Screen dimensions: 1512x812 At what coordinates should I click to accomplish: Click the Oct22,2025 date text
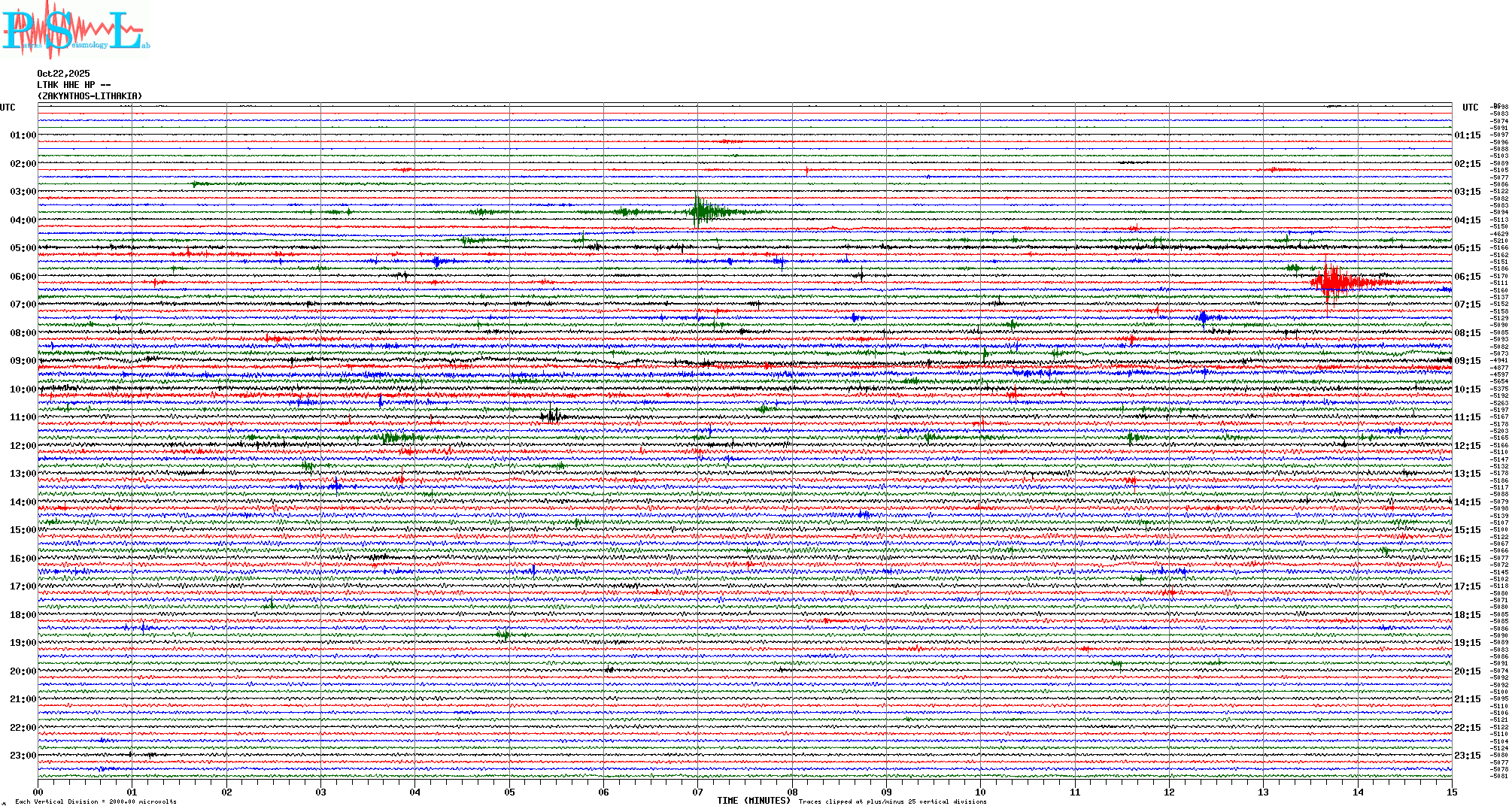[63, 74]
